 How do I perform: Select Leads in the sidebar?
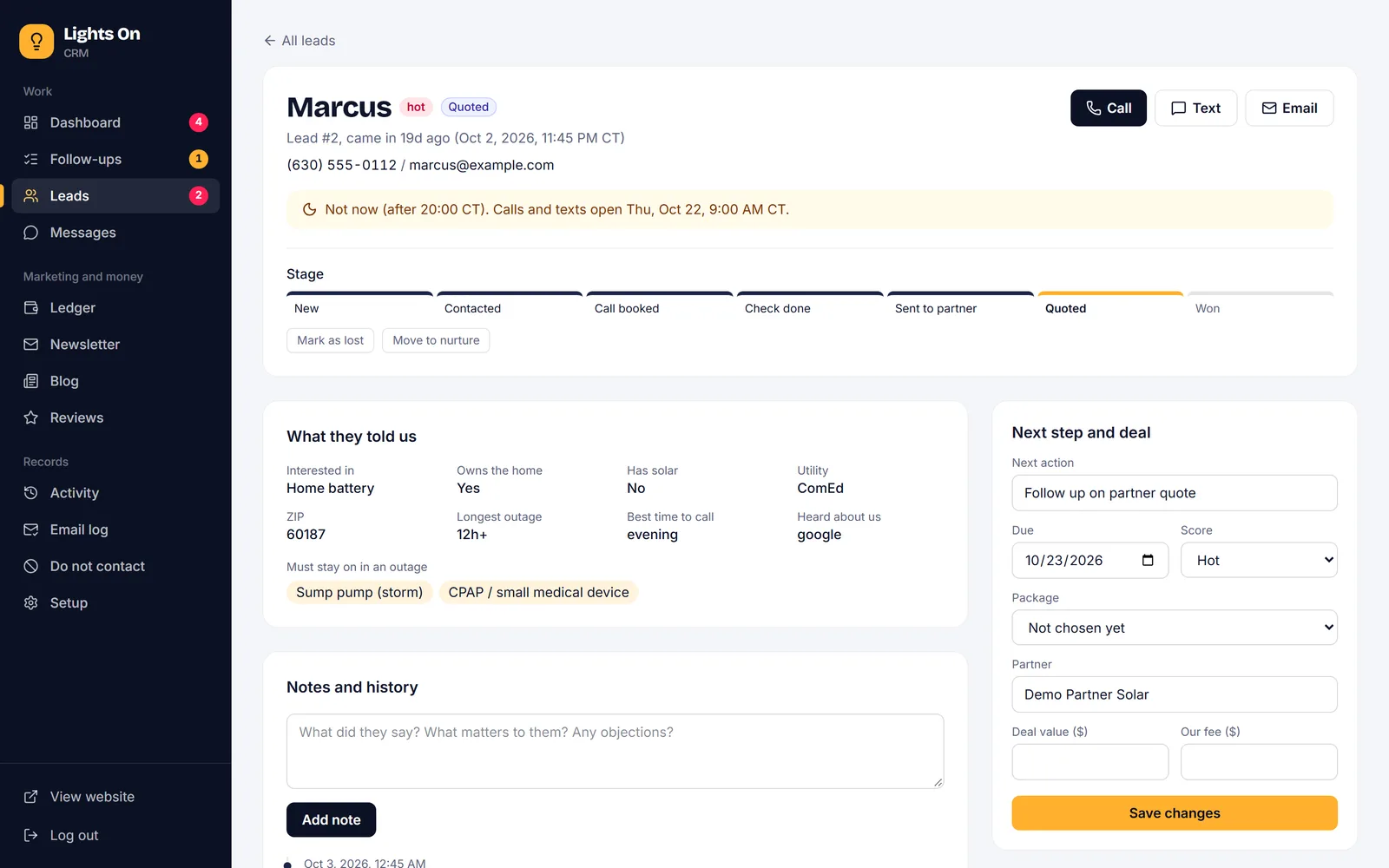115,196
